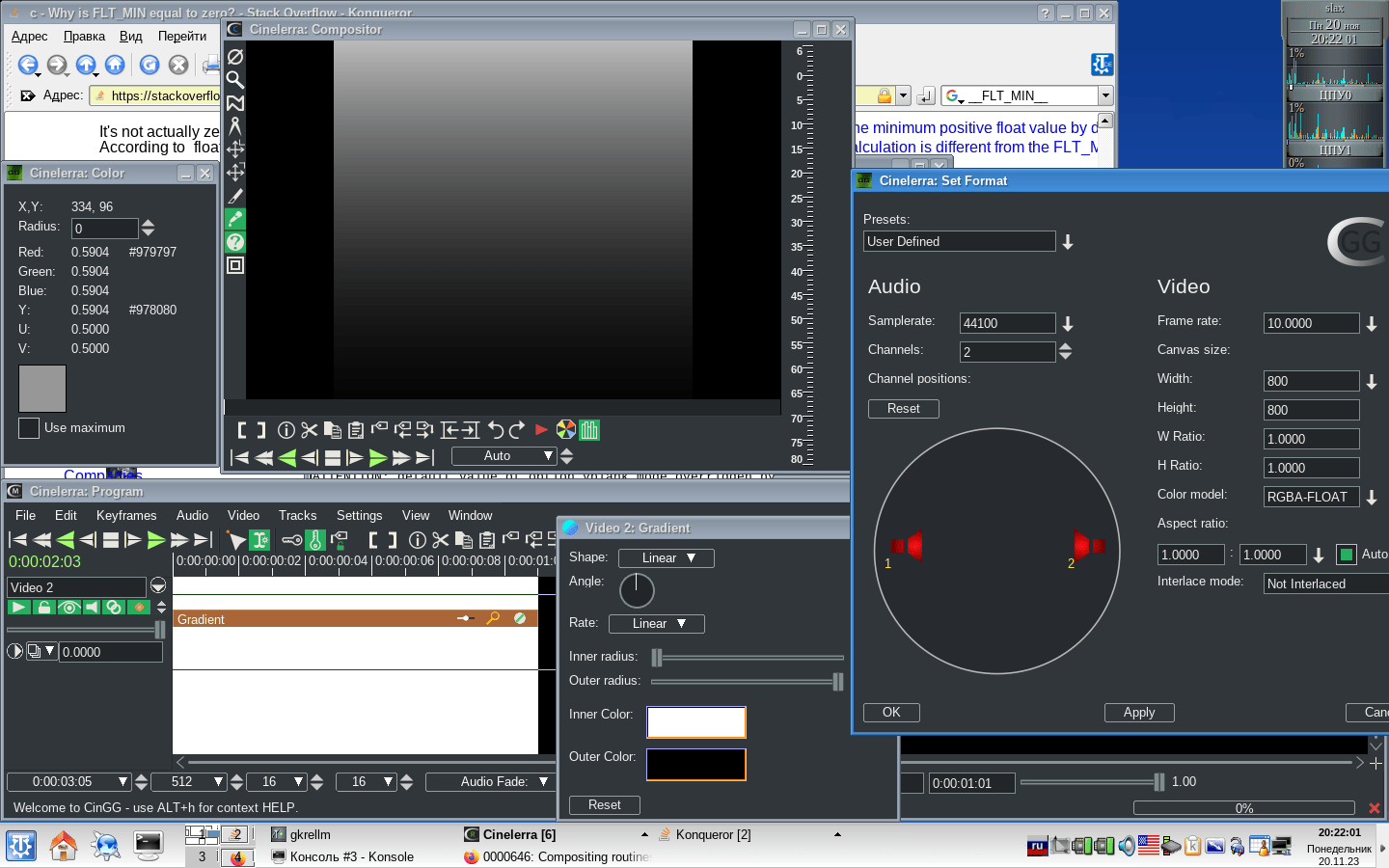The image size is (1389, 868).
Task: Open the Settings menu in Program window
Action: pyautogui.click(x=359, y=516)
